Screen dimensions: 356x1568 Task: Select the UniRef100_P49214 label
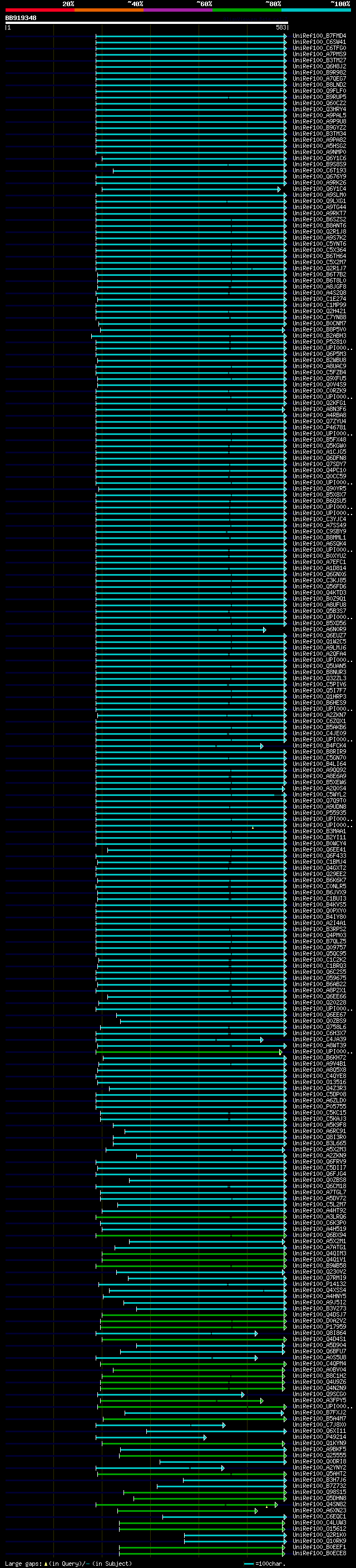point(319,1437)
